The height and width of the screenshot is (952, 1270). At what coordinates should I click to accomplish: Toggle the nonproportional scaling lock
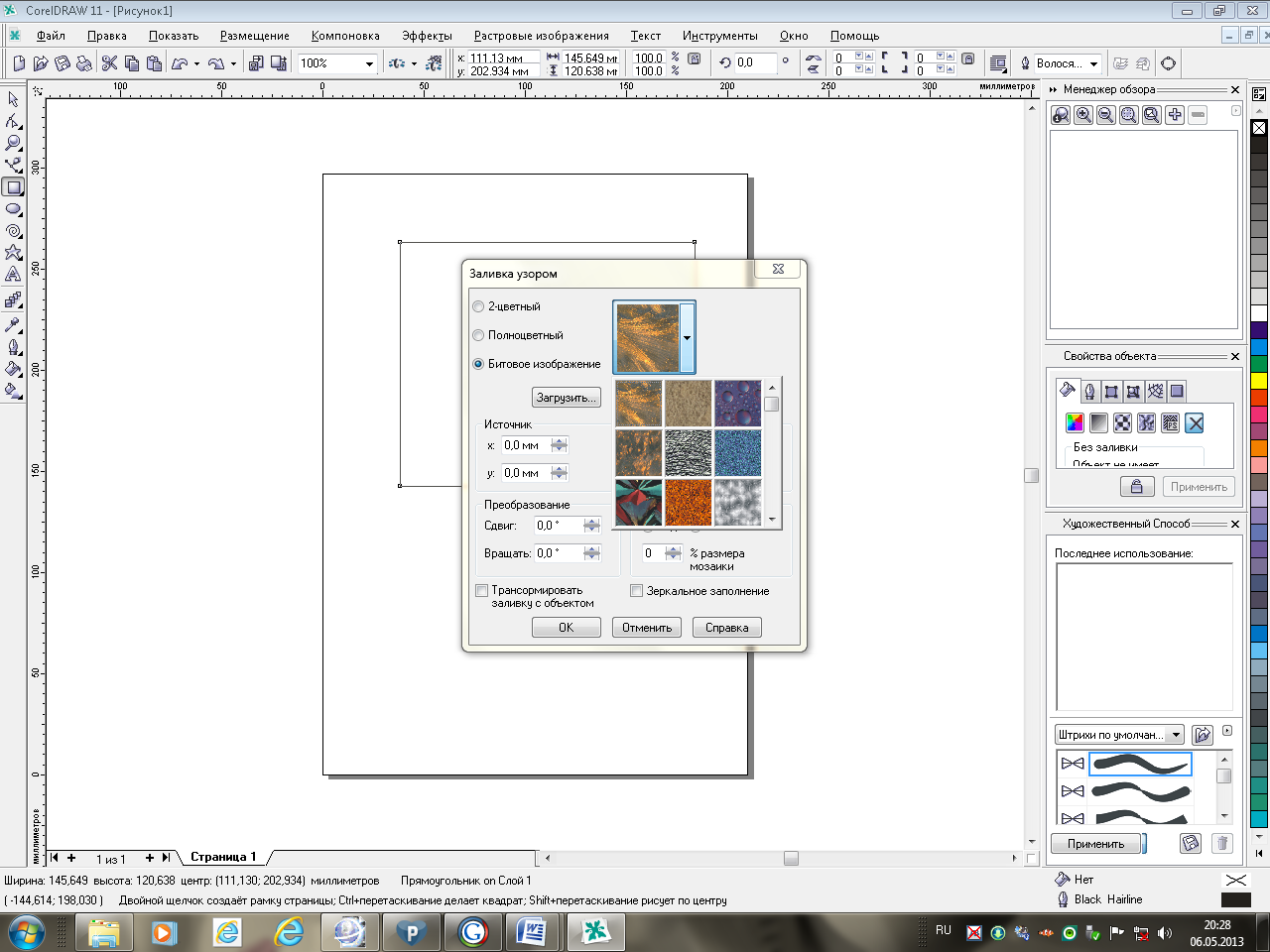(695, 59)
